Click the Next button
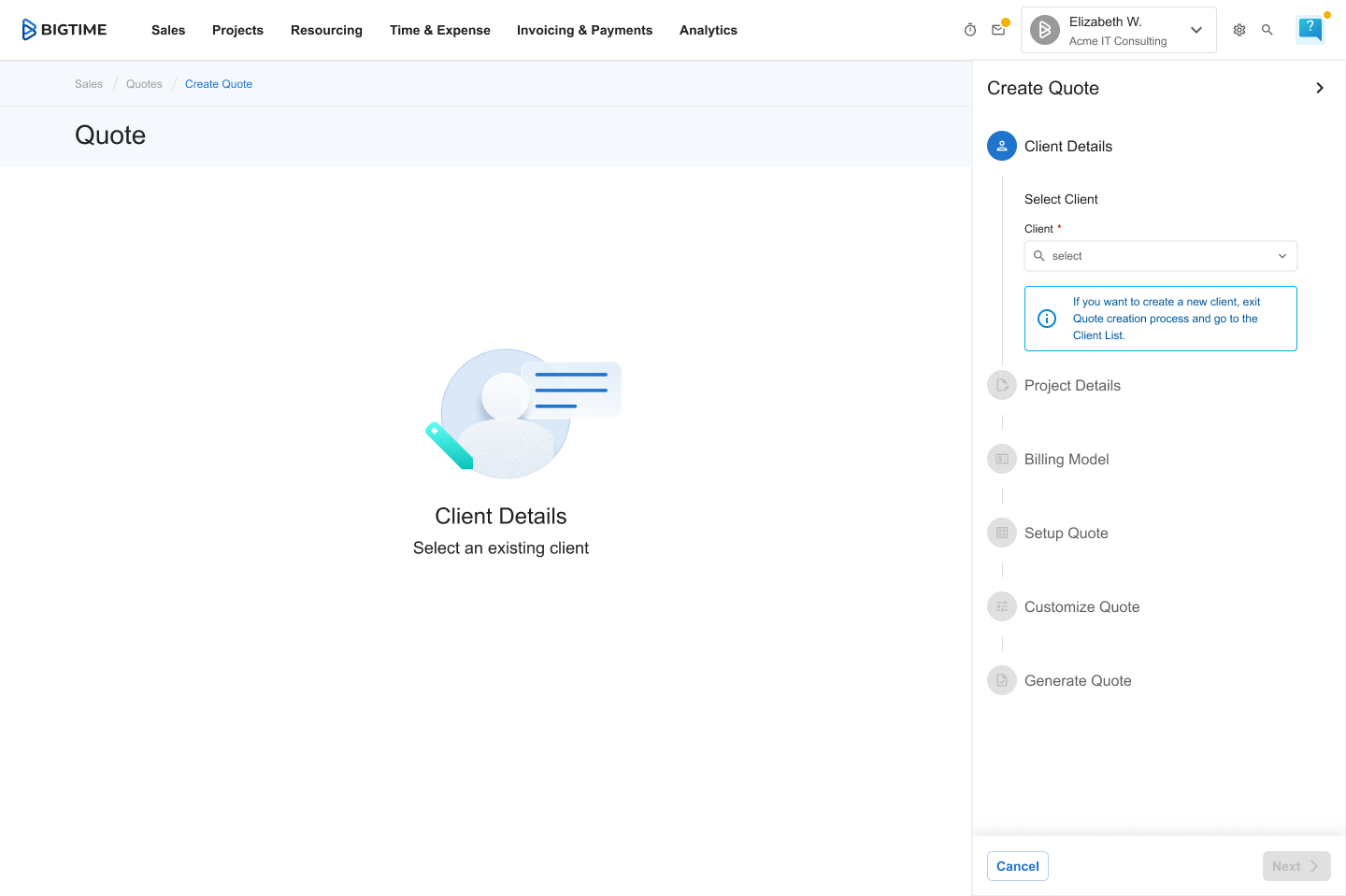This screenshot has width=1346, height=896. (1296, 866)
